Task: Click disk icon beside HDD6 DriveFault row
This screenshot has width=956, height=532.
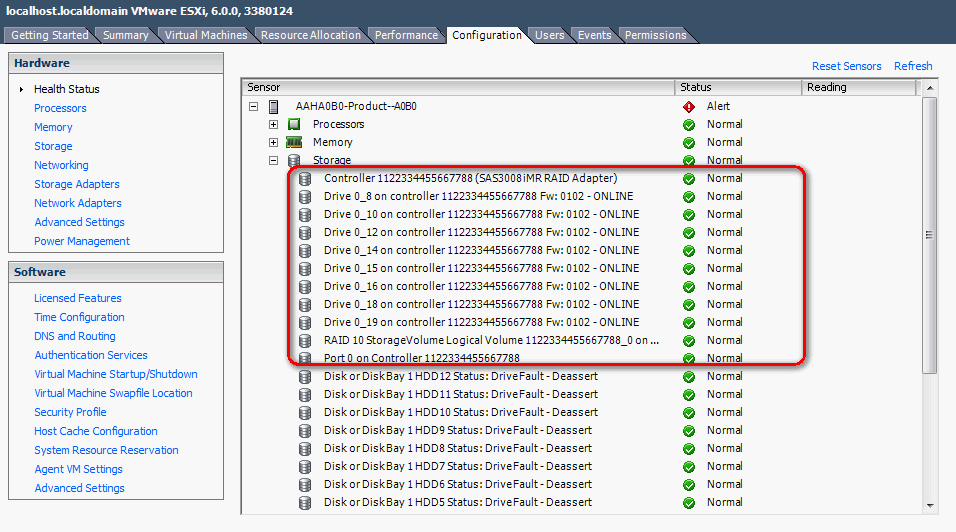Action: coord(305,484)
